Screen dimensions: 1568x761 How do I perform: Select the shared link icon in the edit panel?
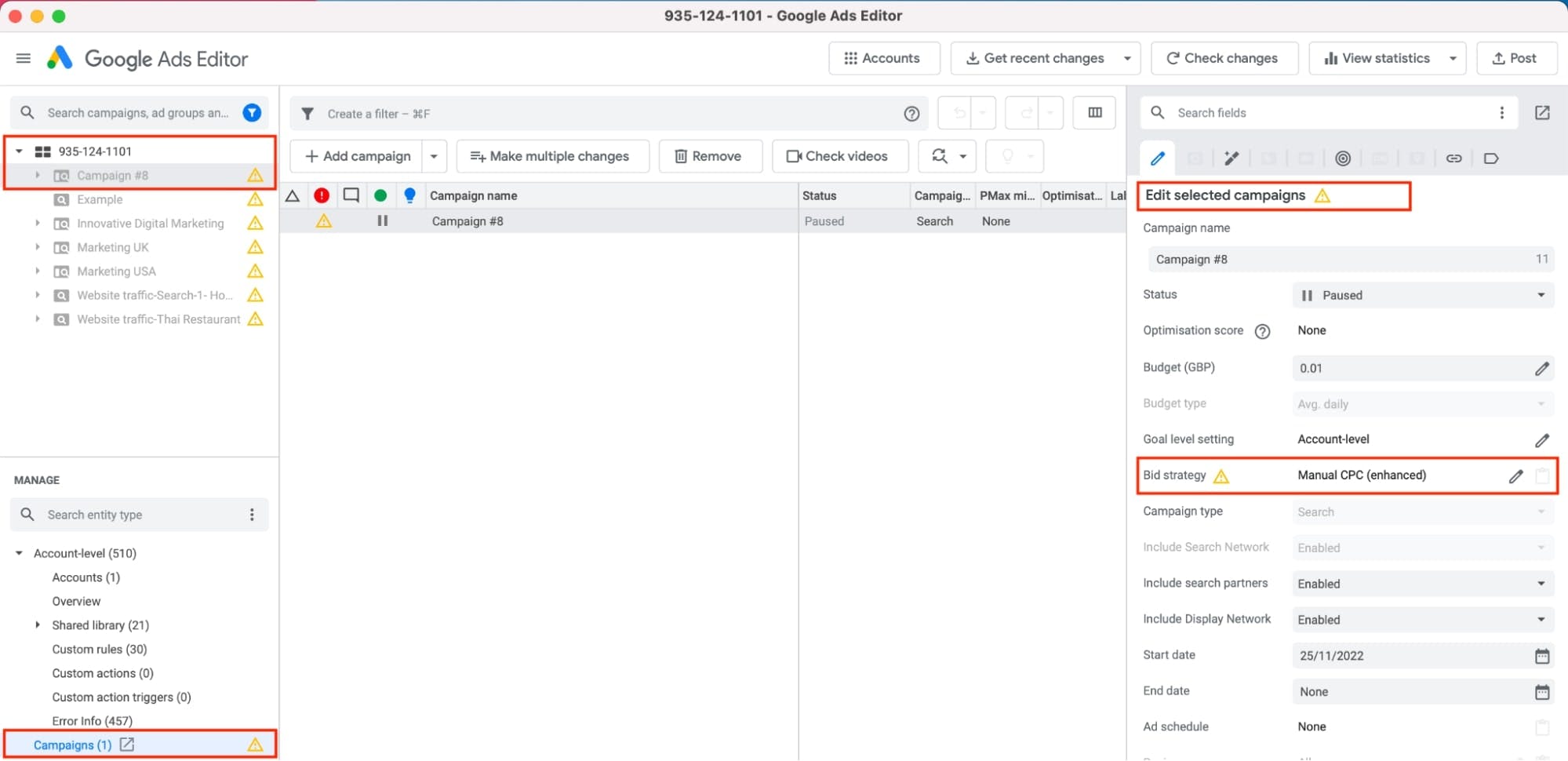[x=1454, y=158]
